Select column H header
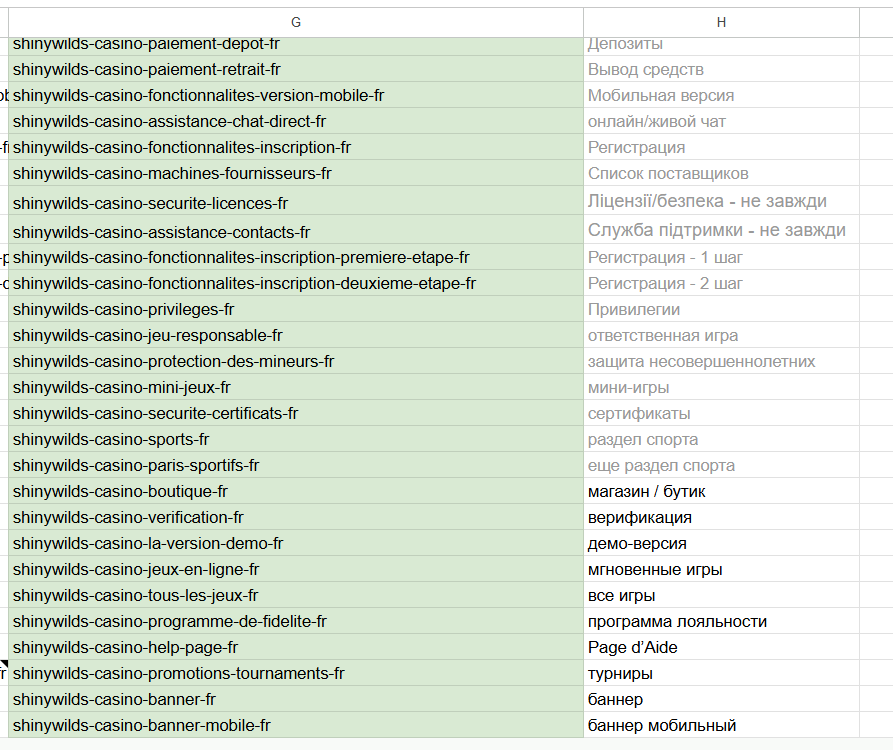The image size is (893, 750). (721, 22)
